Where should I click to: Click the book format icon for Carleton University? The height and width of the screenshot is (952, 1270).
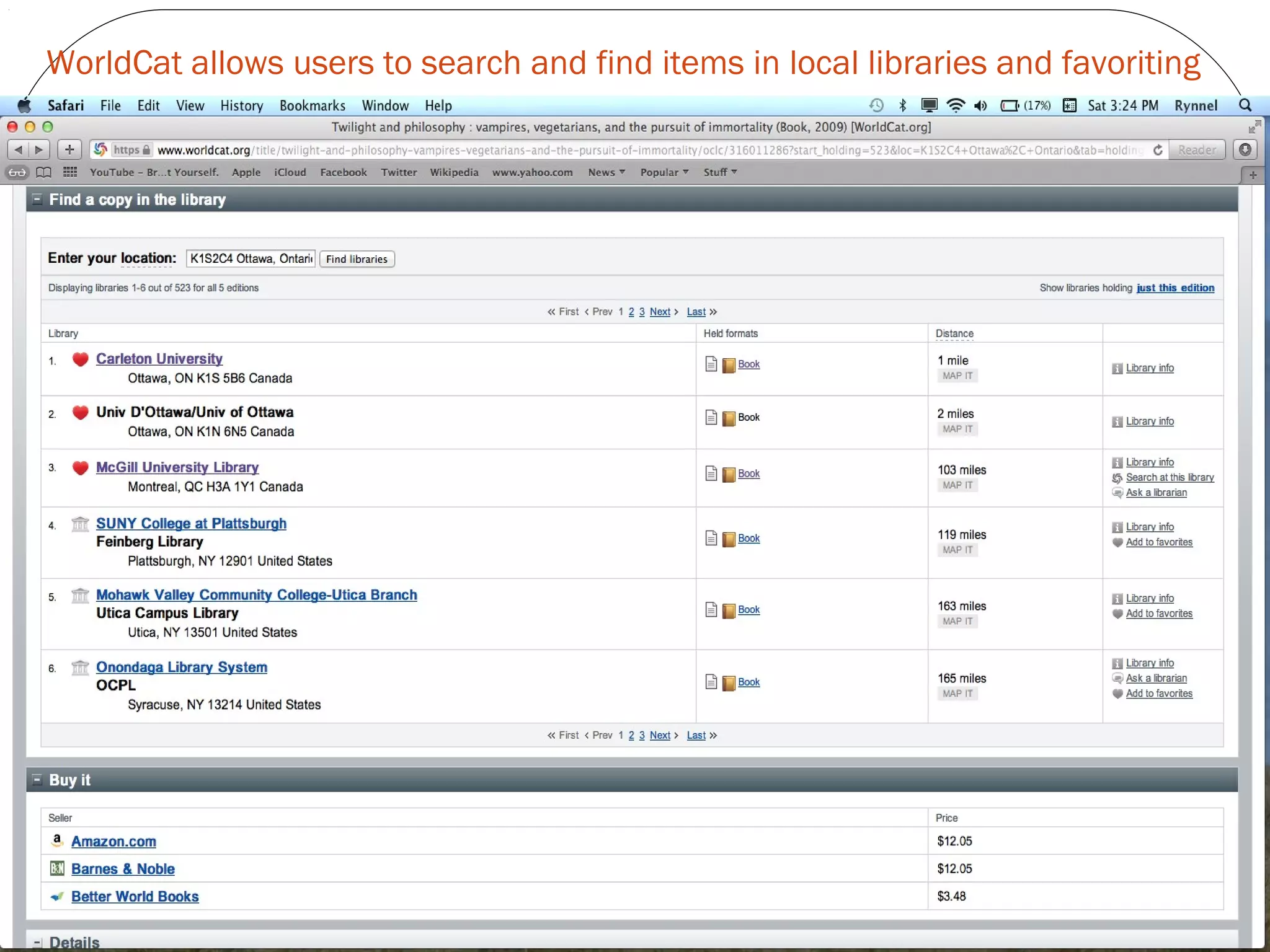point(729,364)
